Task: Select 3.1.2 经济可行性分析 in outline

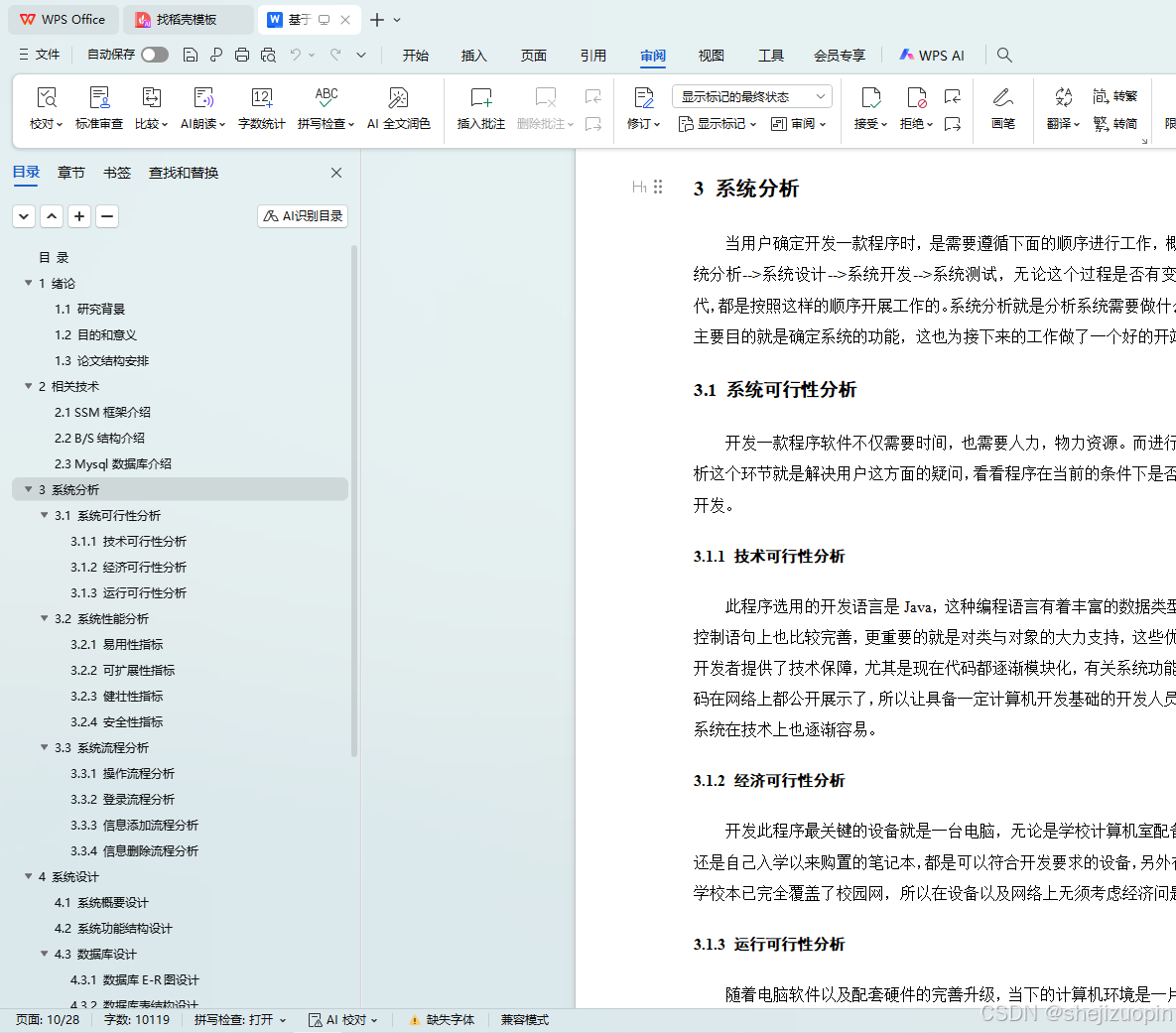Action: (128, 568)
